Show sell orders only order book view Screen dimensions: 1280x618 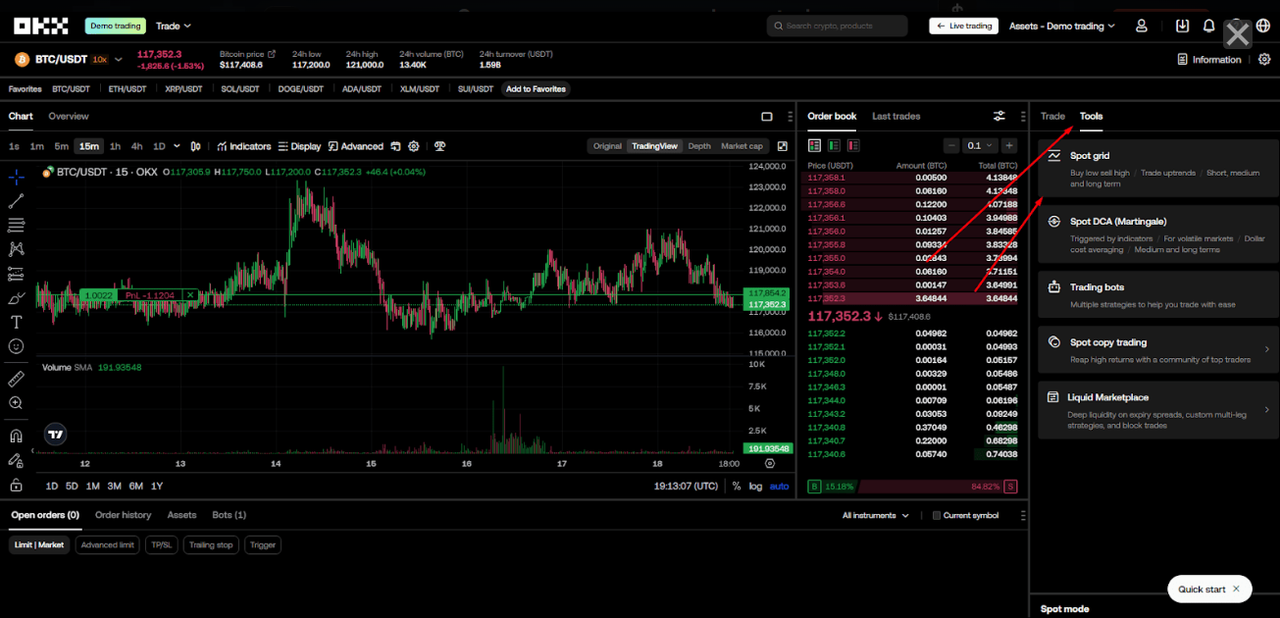(x=852, y=146)
